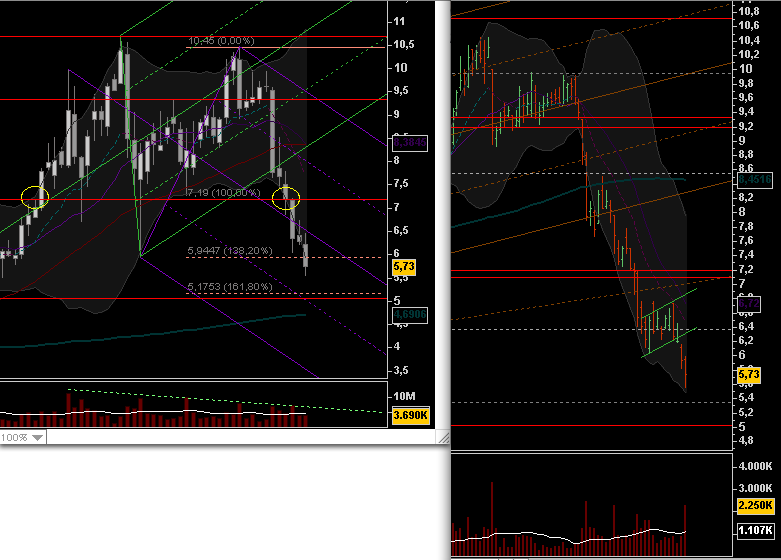Click the 4.000K volume axis label
781x560 pixels.
(755, 466)
